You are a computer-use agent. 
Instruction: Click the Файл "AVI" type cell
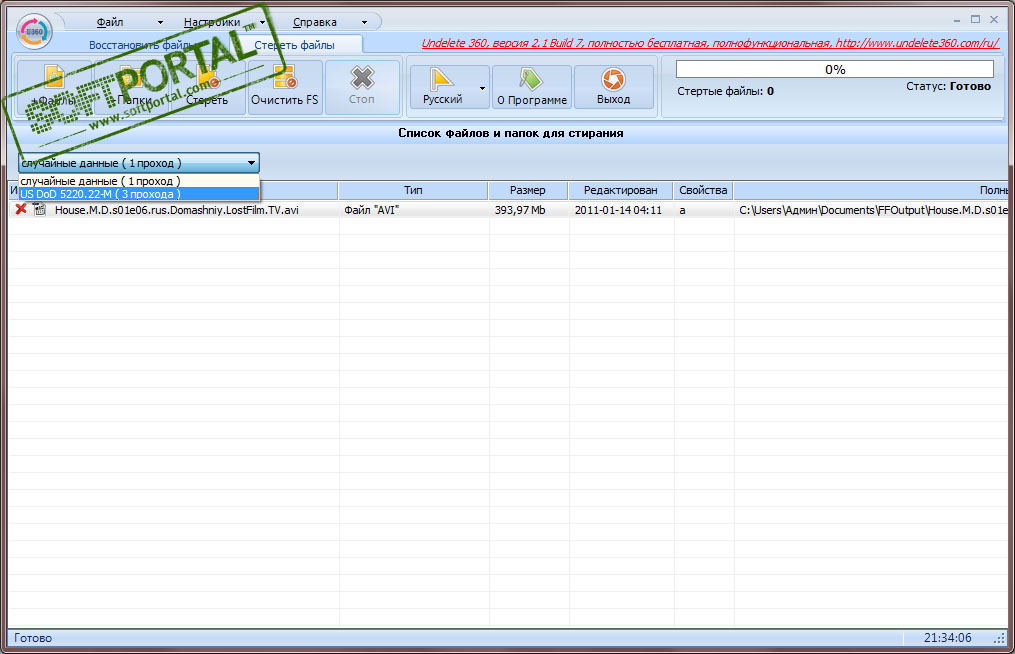pyautogui.click(x=372, y=210)
